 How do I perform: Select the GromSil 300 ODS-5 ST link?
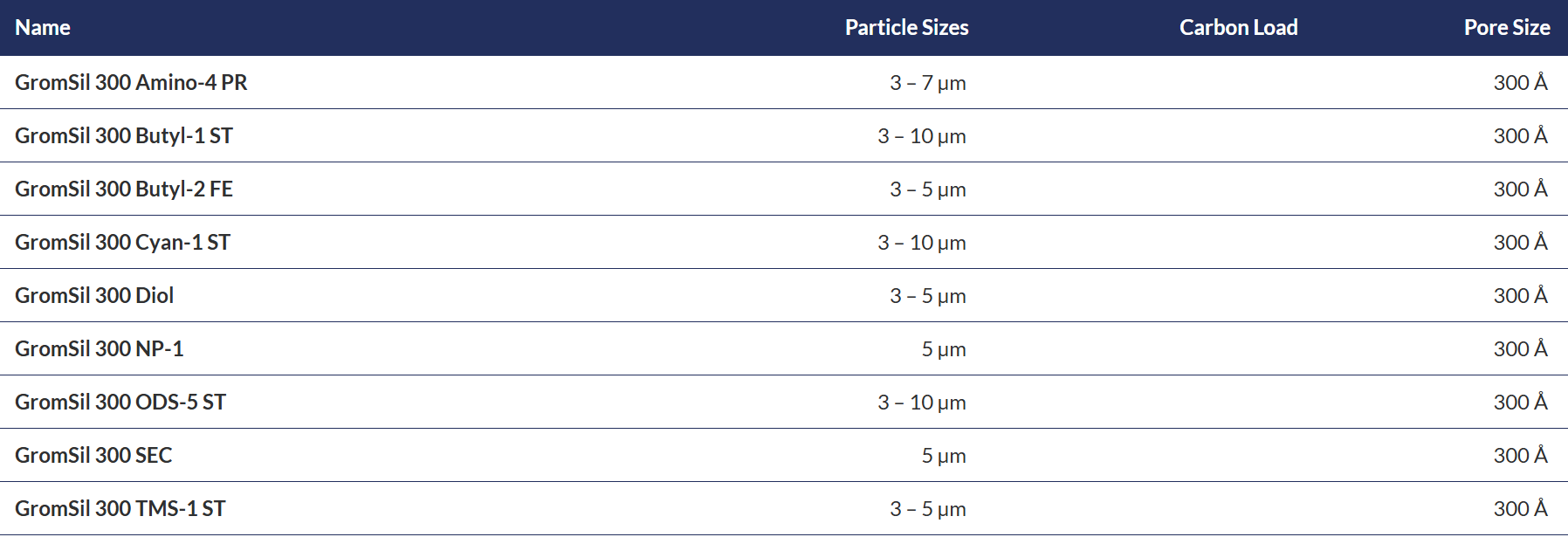120,402
